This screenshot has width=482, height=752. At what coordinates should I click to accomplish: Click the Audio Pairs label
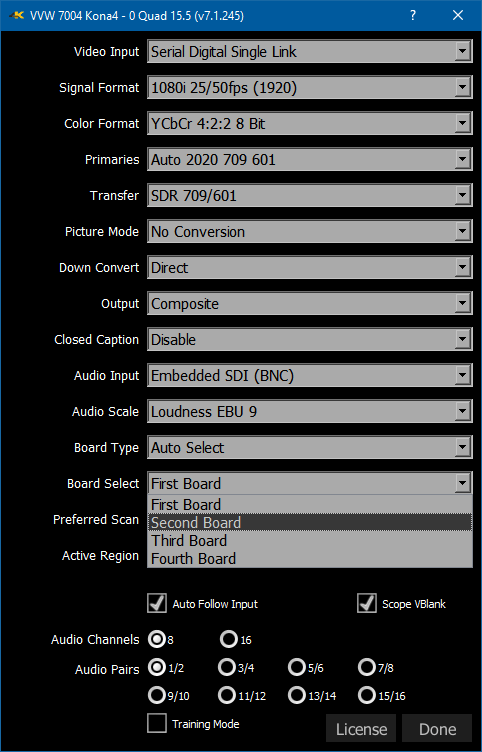click(107, 670)
